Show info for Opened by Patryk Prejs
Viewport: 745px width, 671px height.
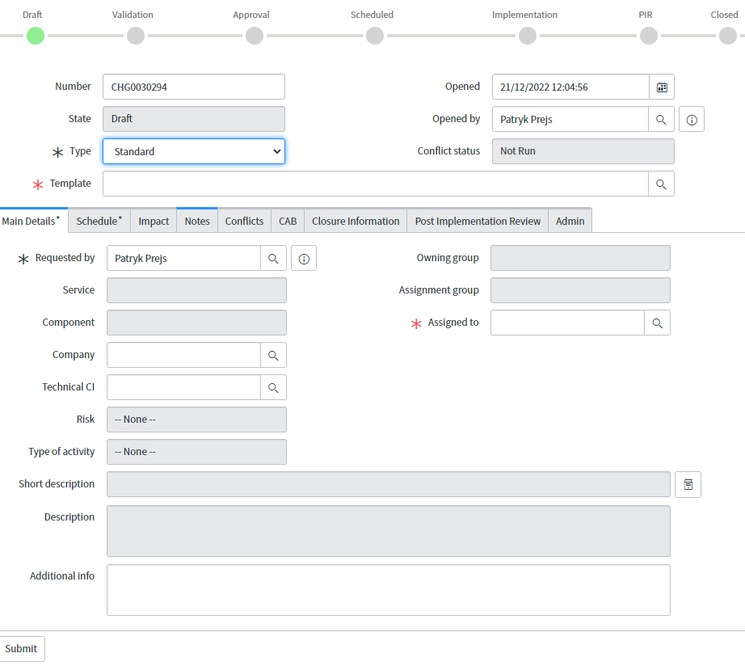point(692,119)
